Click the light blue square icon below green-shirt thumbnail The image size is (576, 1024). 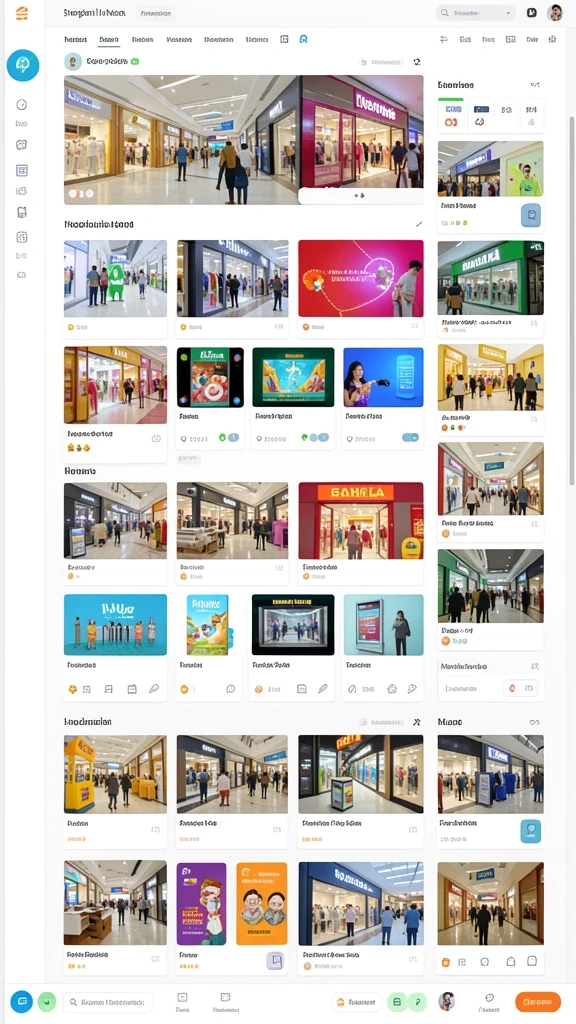(530, 215)
